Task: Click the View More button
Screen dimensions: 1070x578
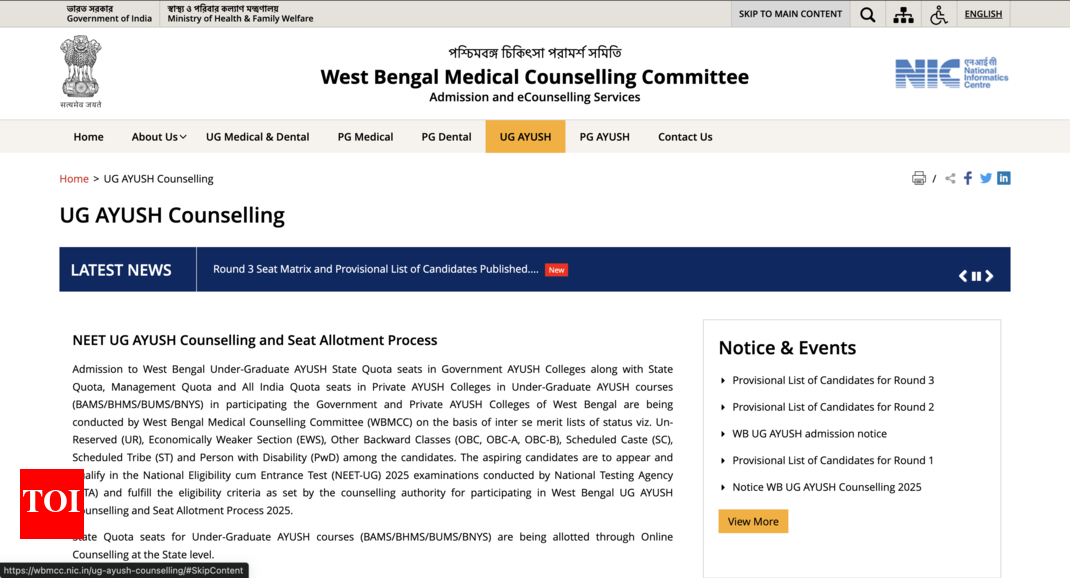Action: point(753,521)
